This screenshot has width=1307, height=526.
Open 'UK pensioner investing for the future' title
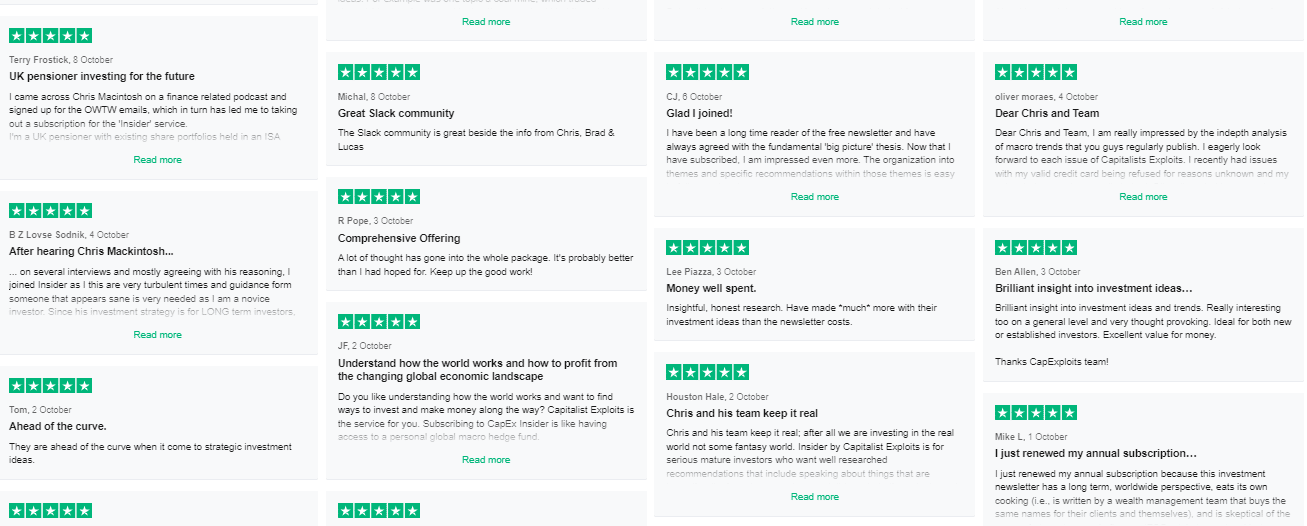102,77
